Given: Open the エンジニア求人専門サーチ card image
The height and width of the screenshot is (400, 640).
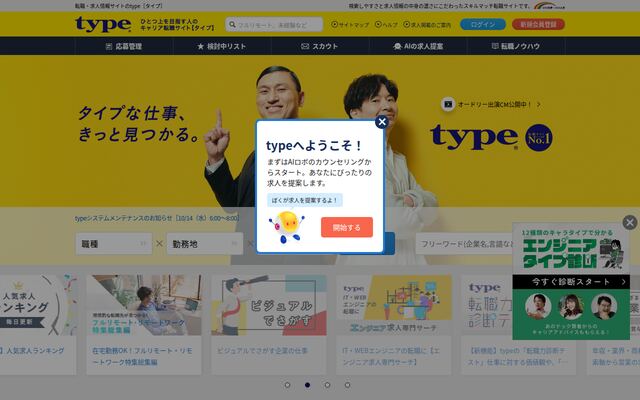Looking at the screenshot, I should [394, 305].
